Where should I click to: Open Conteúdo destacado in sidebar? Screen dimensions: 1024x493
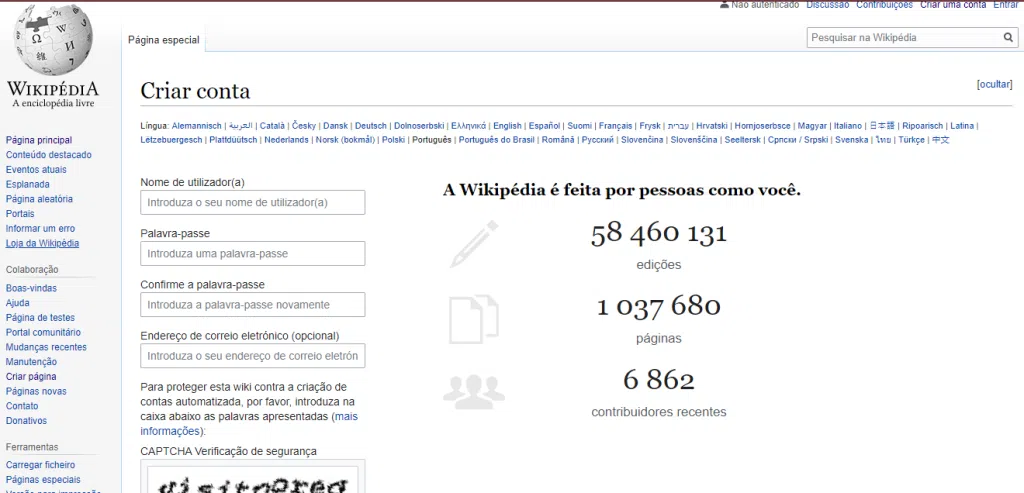[48, 155]
